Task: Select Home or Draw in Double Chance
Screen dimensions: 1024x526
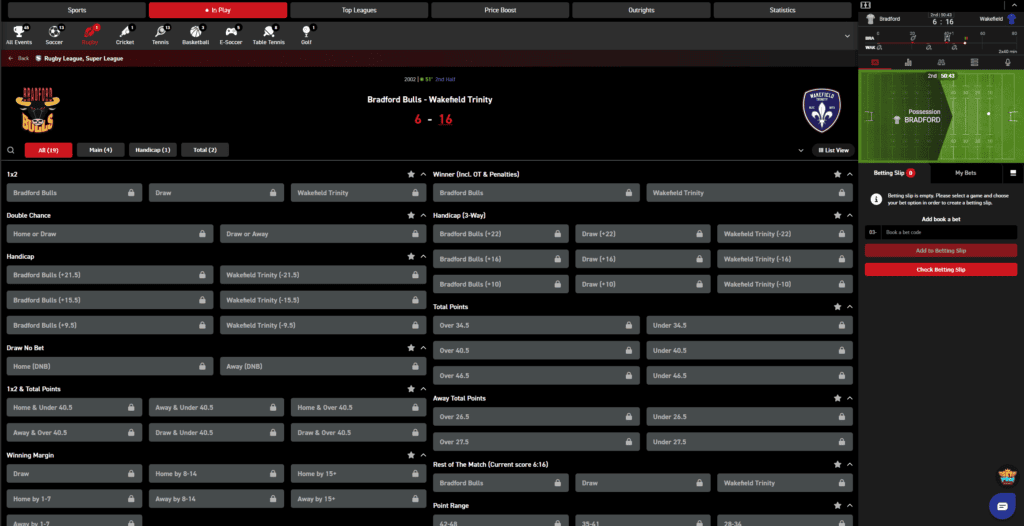Action: [x=110, y=234]
